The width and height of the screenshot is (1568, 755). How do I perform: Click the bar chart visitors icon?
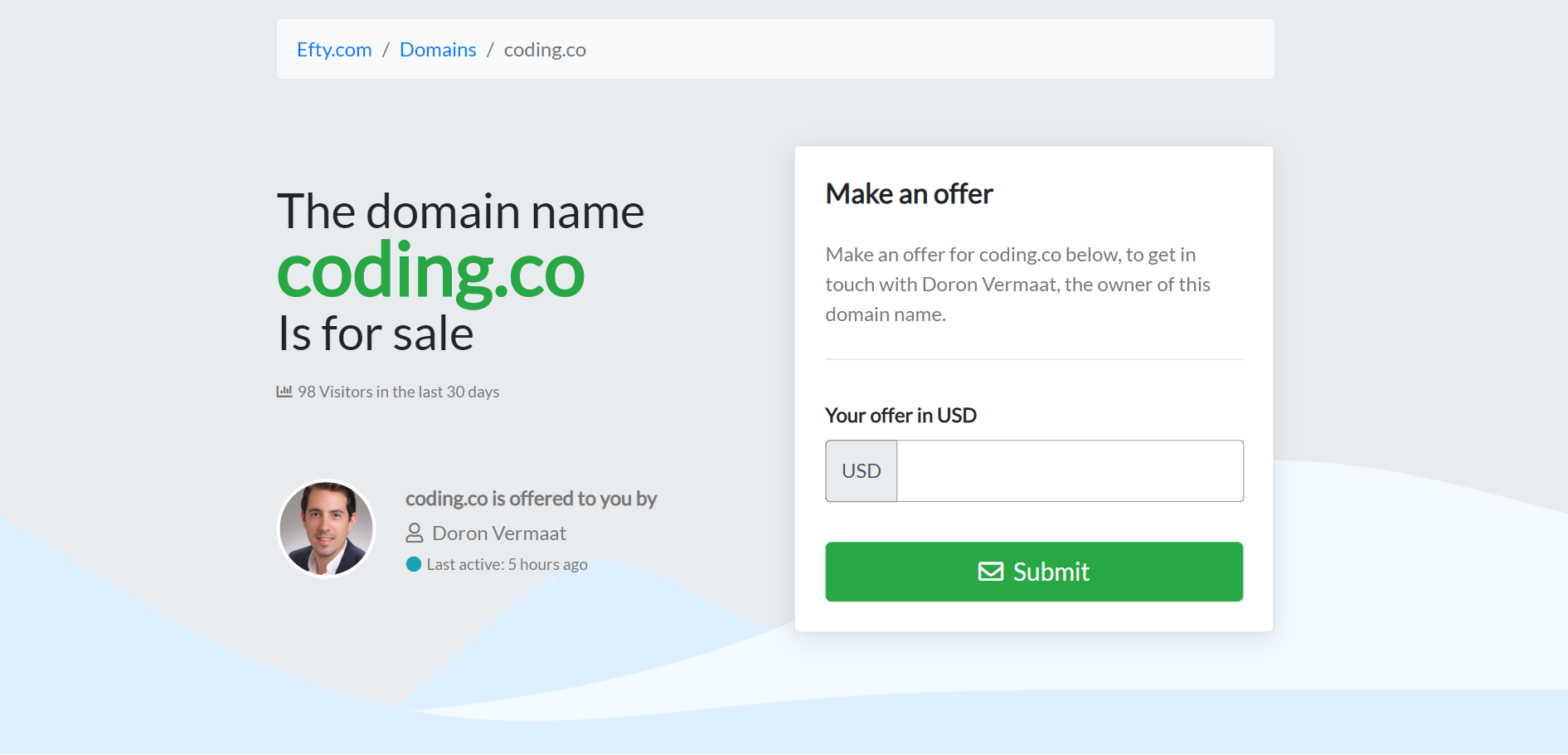284,390
